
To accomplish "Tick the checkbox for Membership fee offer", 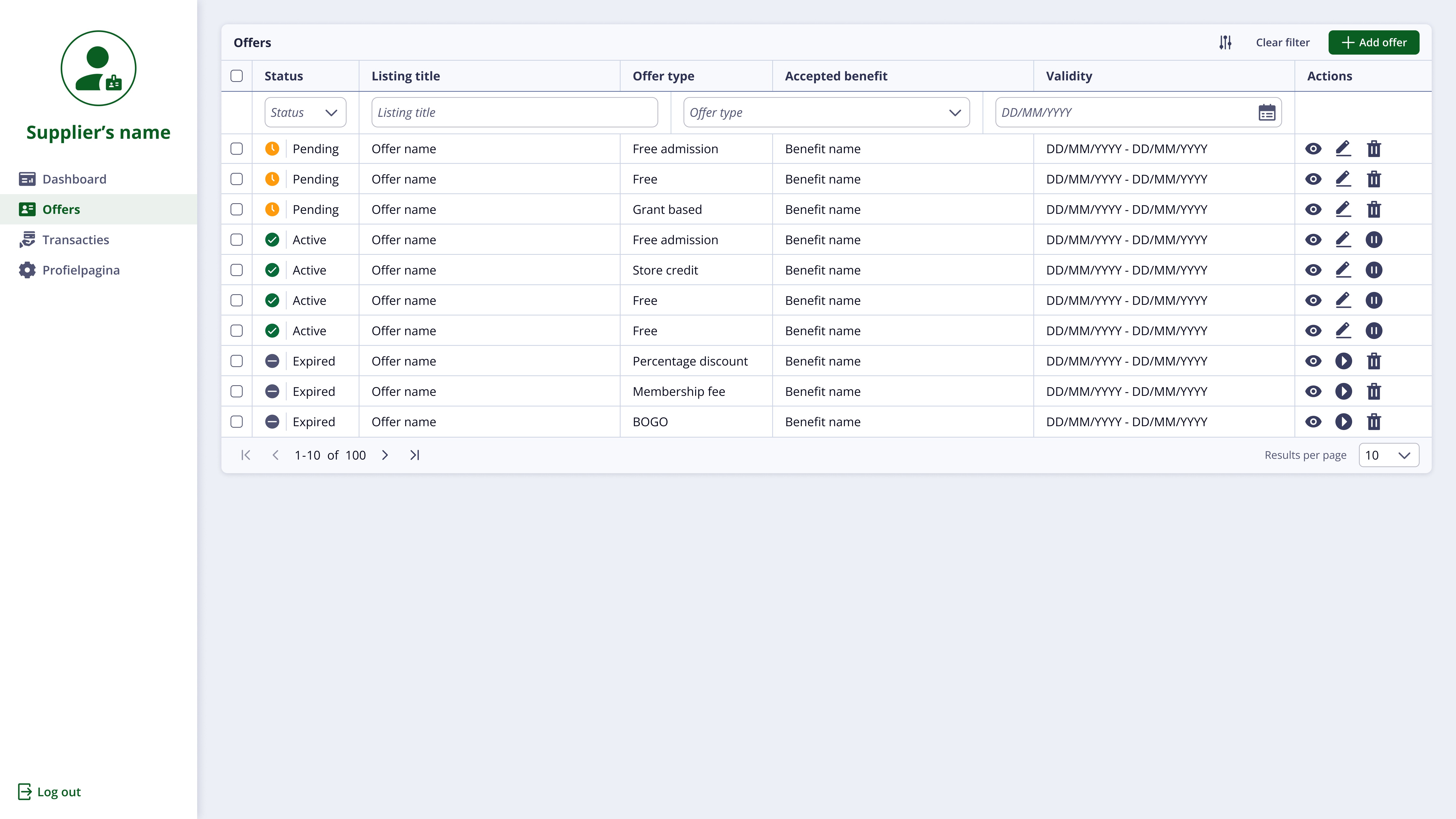I will point(237,392).
